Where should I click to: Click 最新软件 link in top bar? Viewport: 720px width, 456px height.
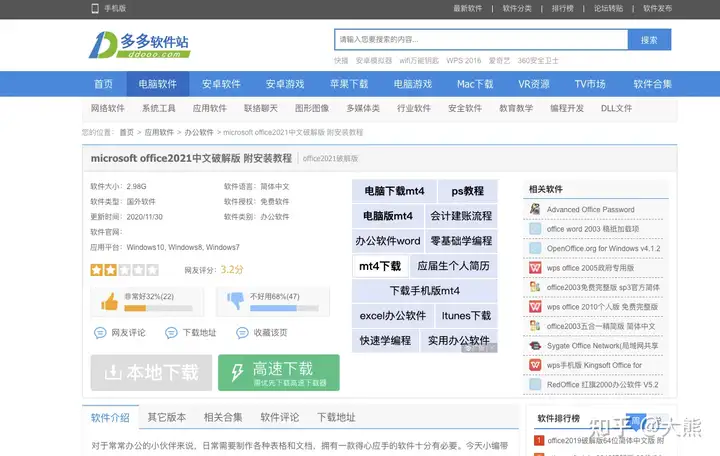click(x=468, y=8)
